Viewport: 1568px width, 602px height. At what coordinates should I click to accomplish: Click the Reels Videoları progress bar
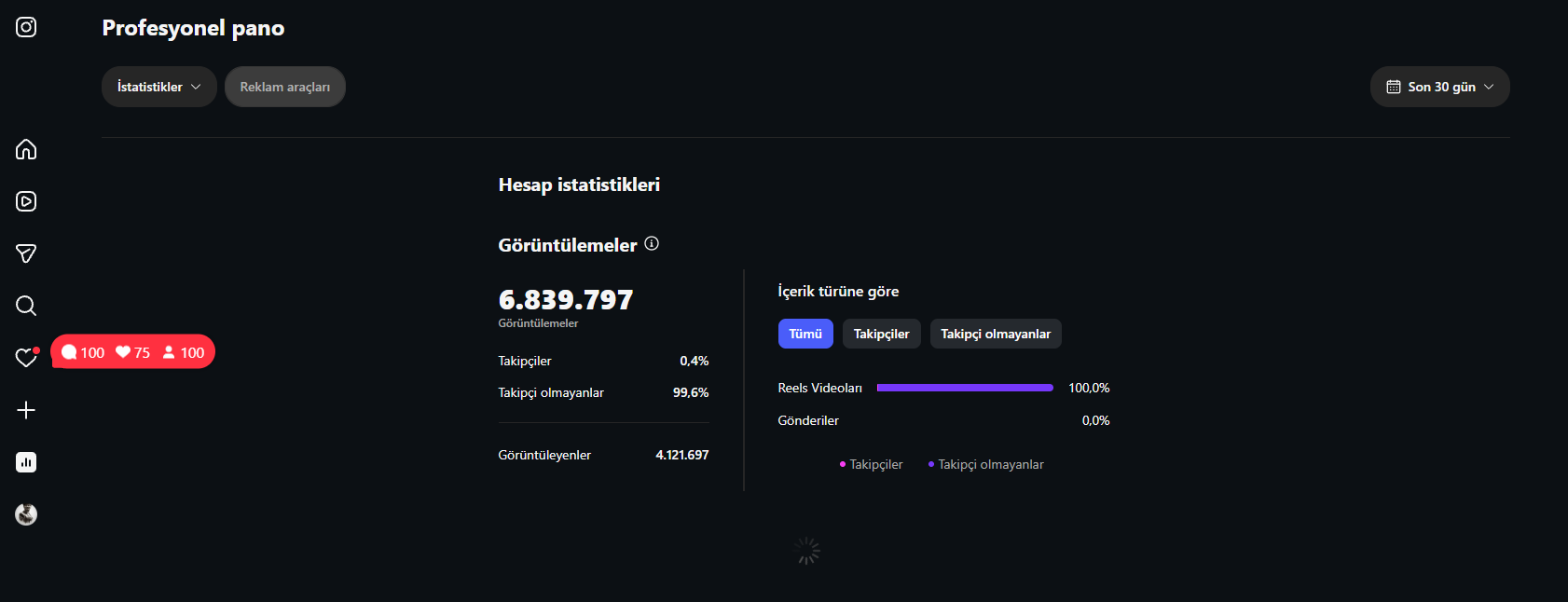pyautogui.click(x=965, y=388)
